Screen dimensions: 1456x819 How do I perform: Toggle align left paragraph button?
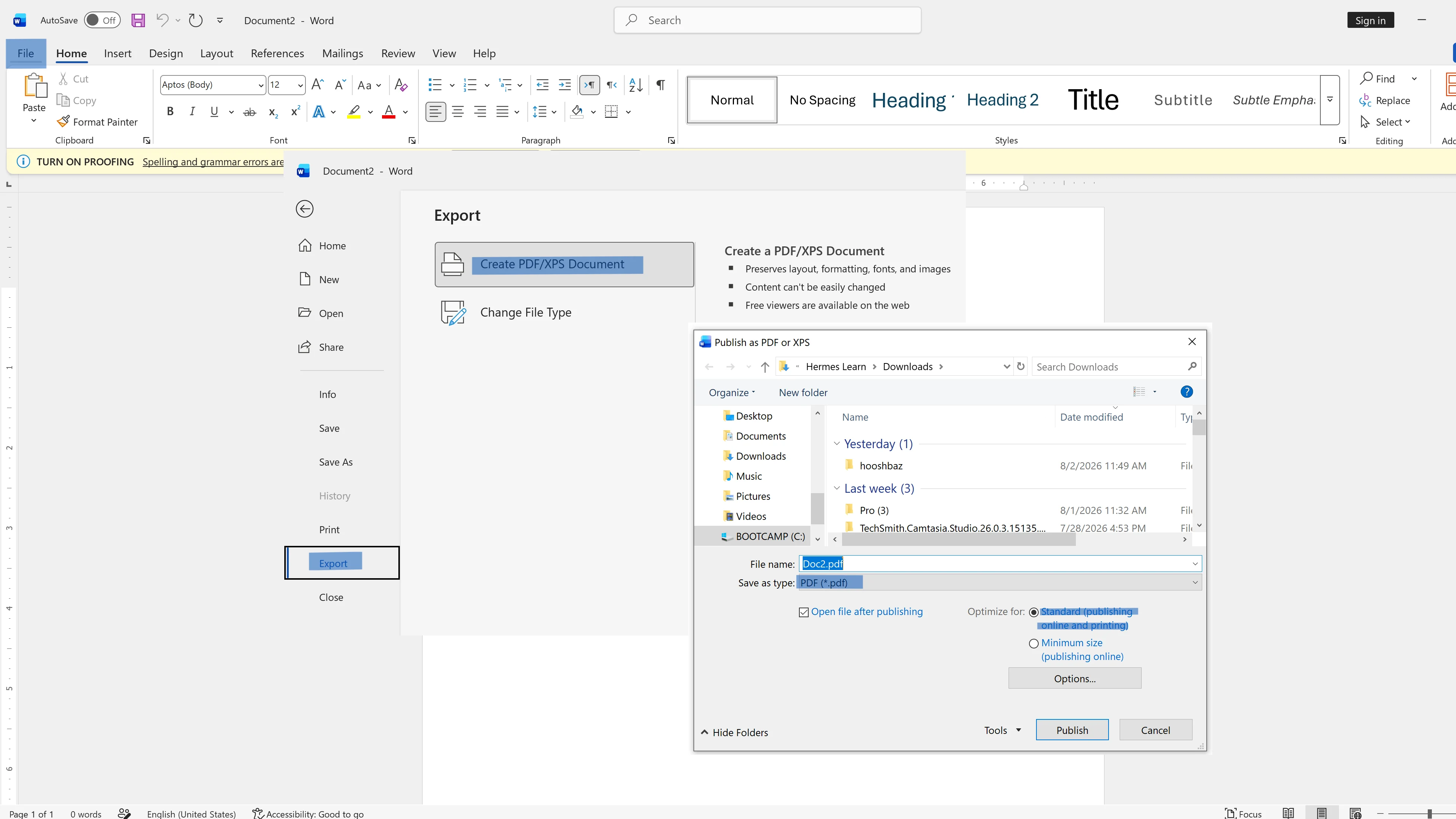[435, 111]
